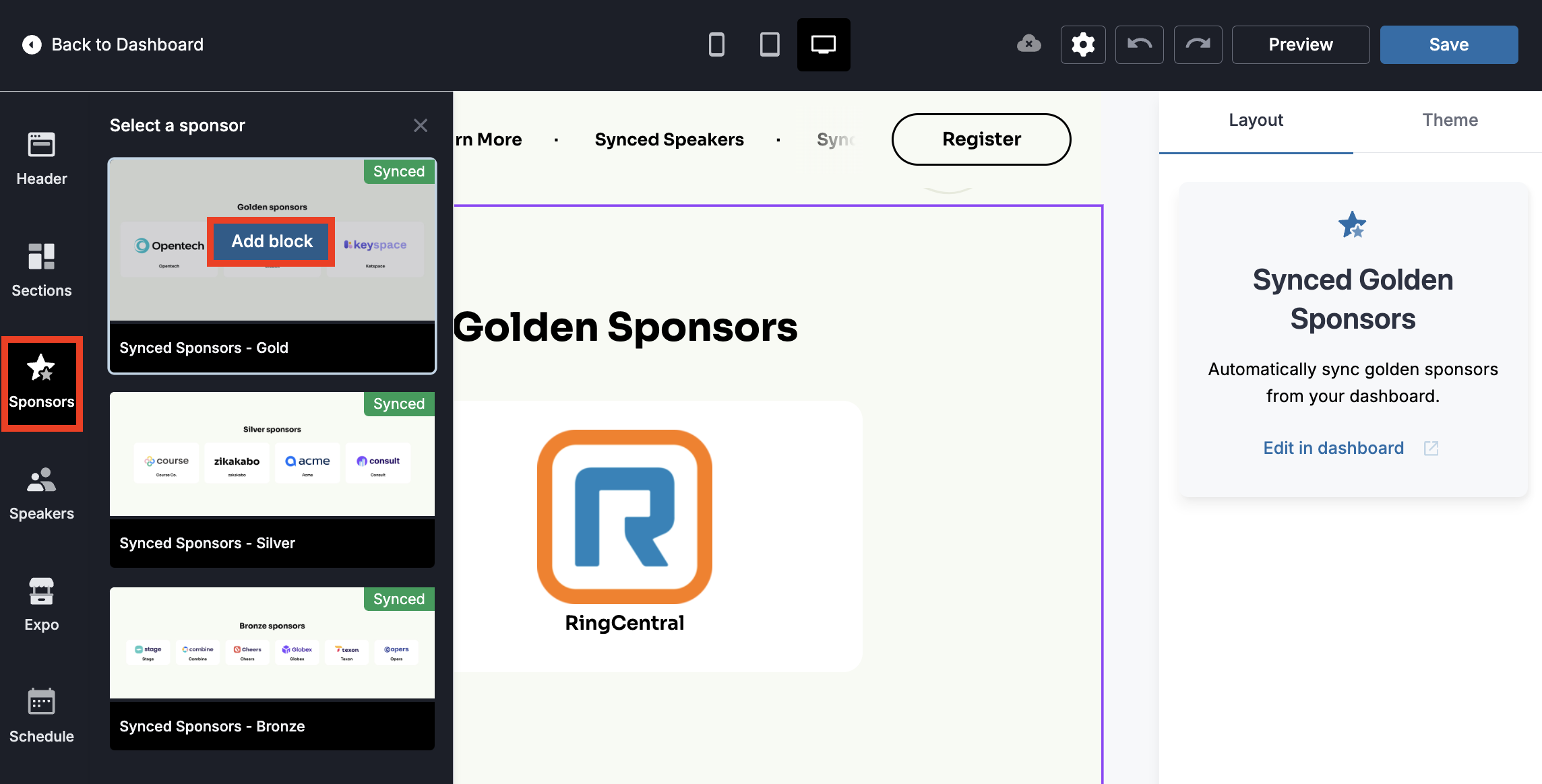Click the Synced badge on Gold sponsors card

point(399,171)
